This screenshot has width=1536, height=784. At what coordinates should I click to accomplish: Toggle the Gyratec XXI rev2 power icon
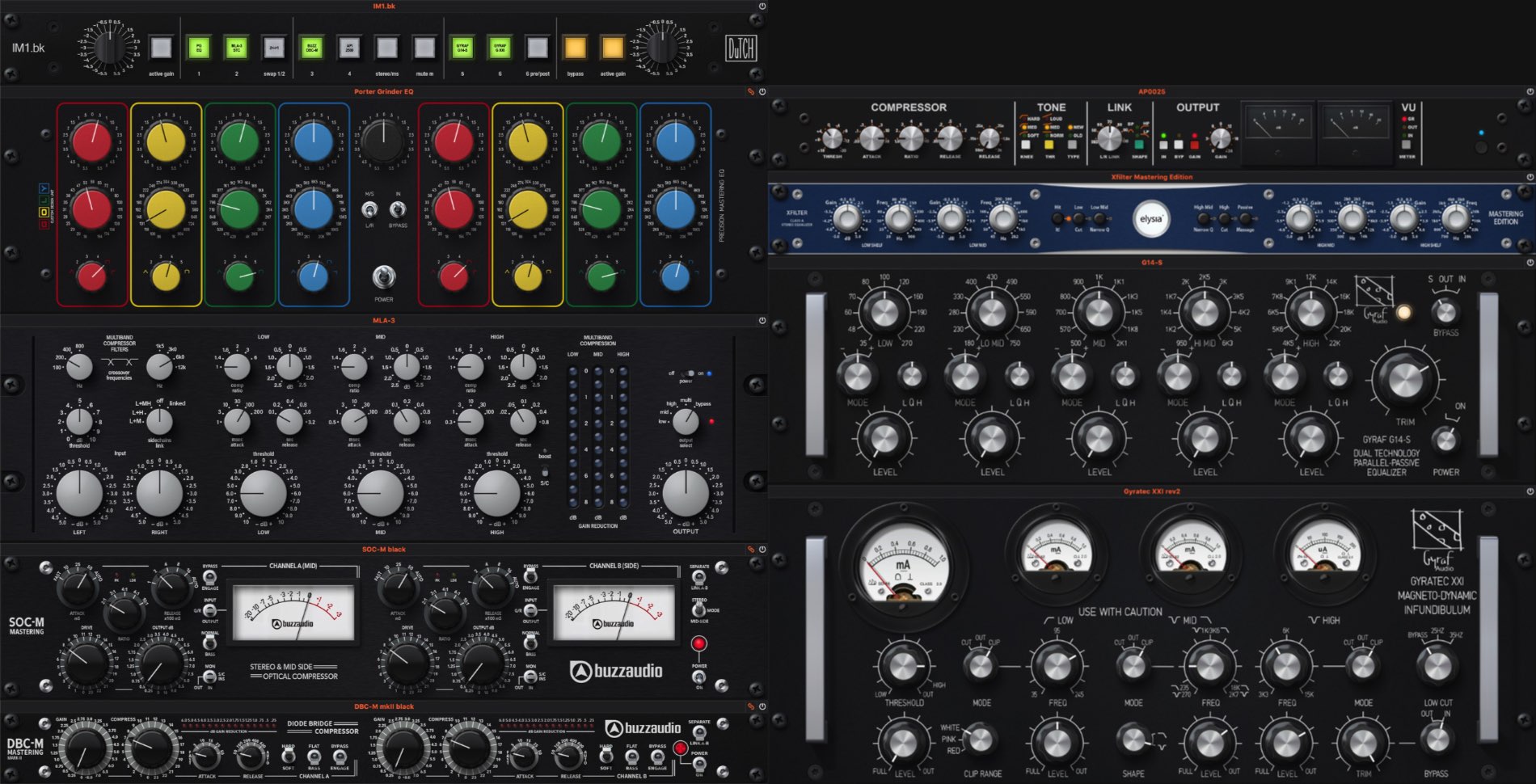1530,491
